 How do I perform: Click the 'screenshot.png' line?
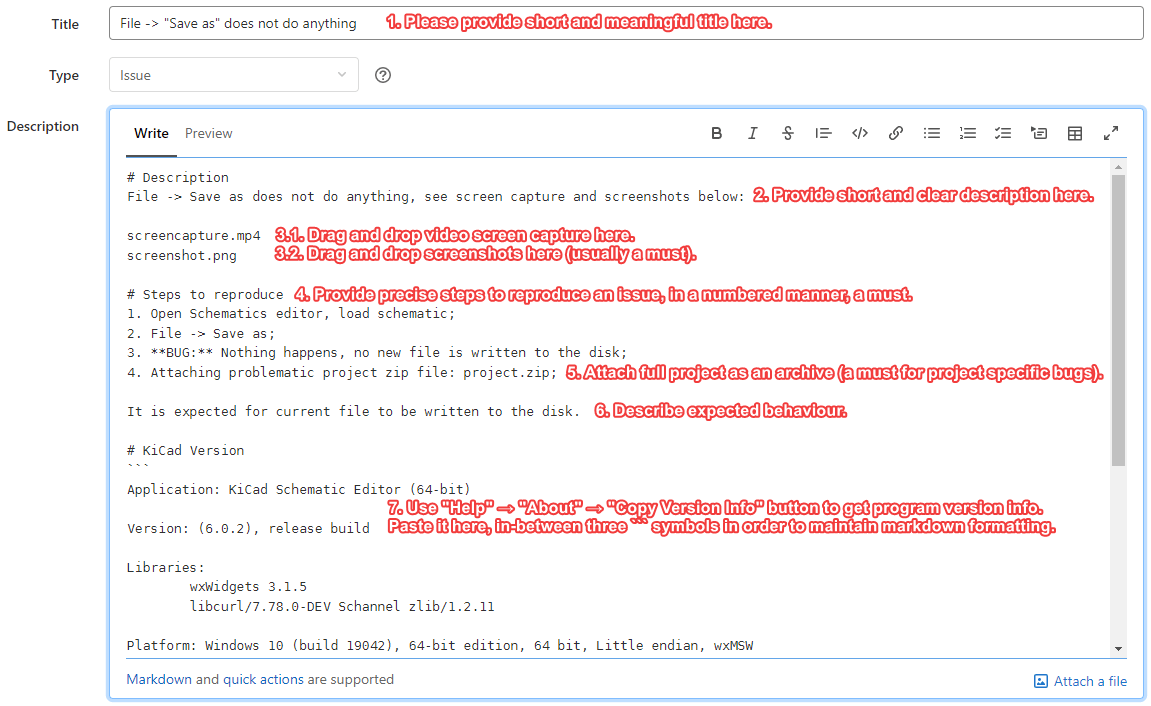point(181,255)
